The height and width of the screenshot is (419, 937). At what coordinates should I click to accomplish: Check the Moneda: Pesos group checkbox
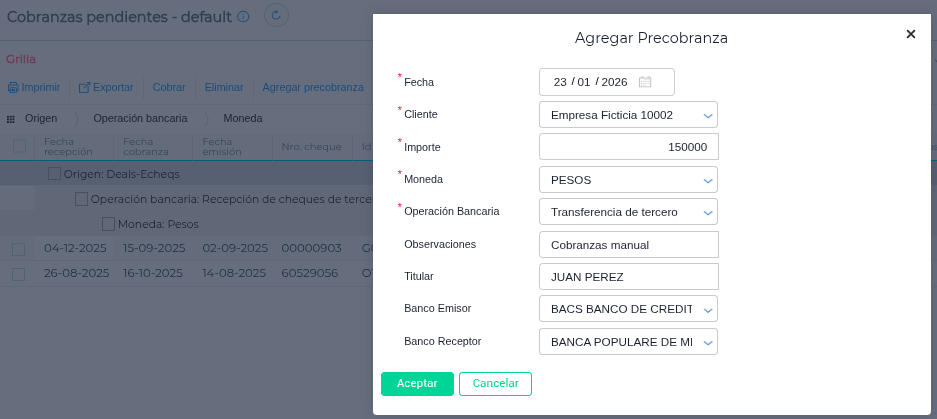109,223
